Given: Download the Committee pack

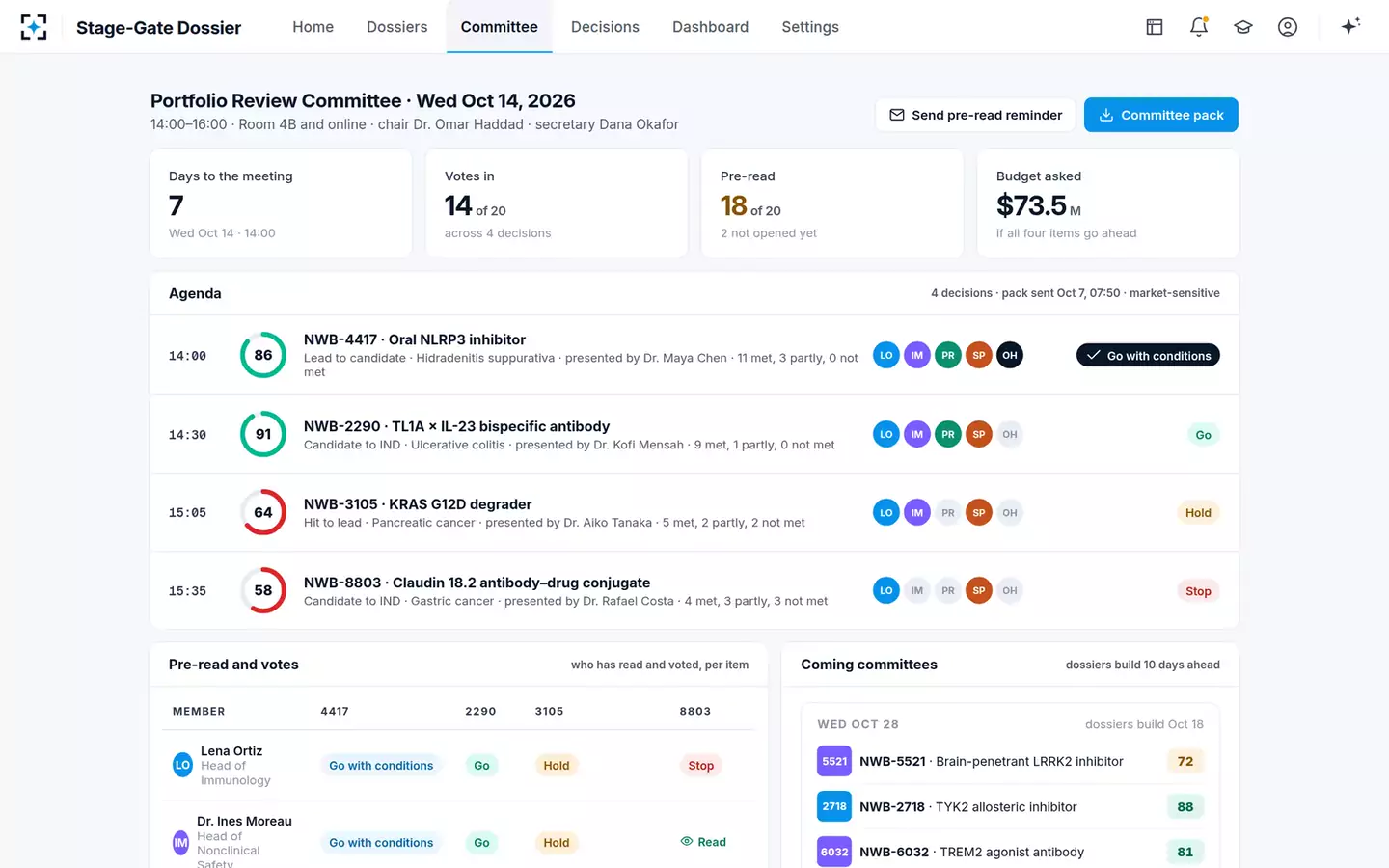Looking at the screenshot, I should pyautogui.click(x=1161, y=115).
